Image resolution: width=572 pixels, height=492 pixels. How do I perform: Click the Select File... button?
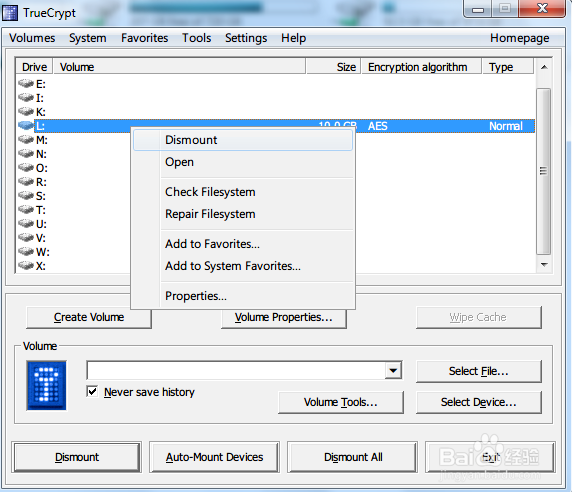click(x=478, y=371)
